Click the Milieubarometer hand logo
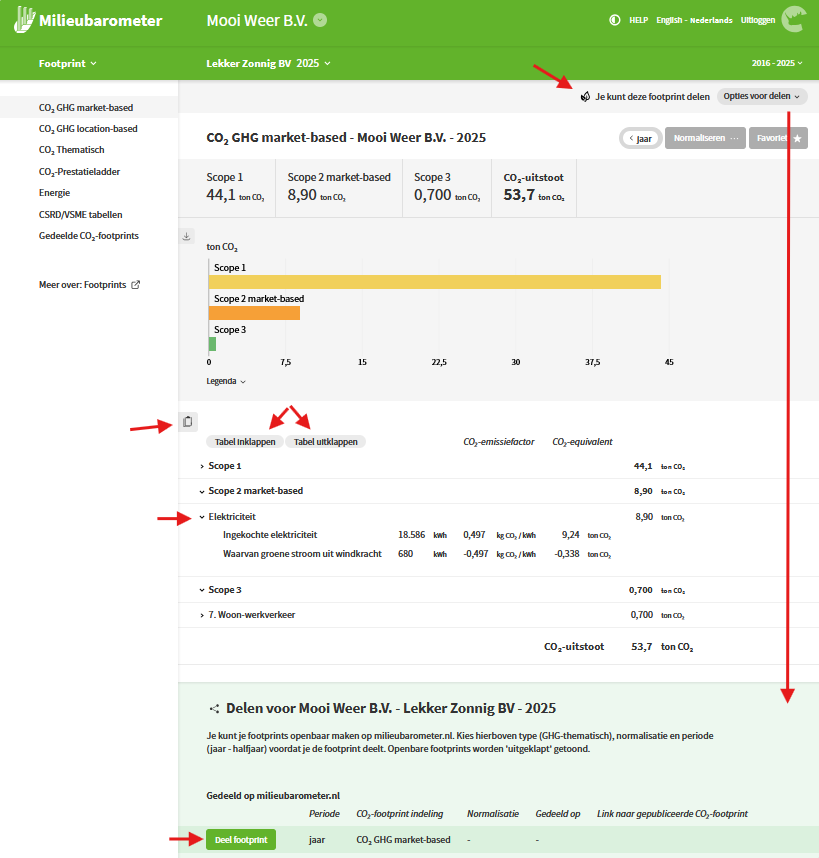Image resolution: width=819 pixels, height=858 pixels. [24, 20]
